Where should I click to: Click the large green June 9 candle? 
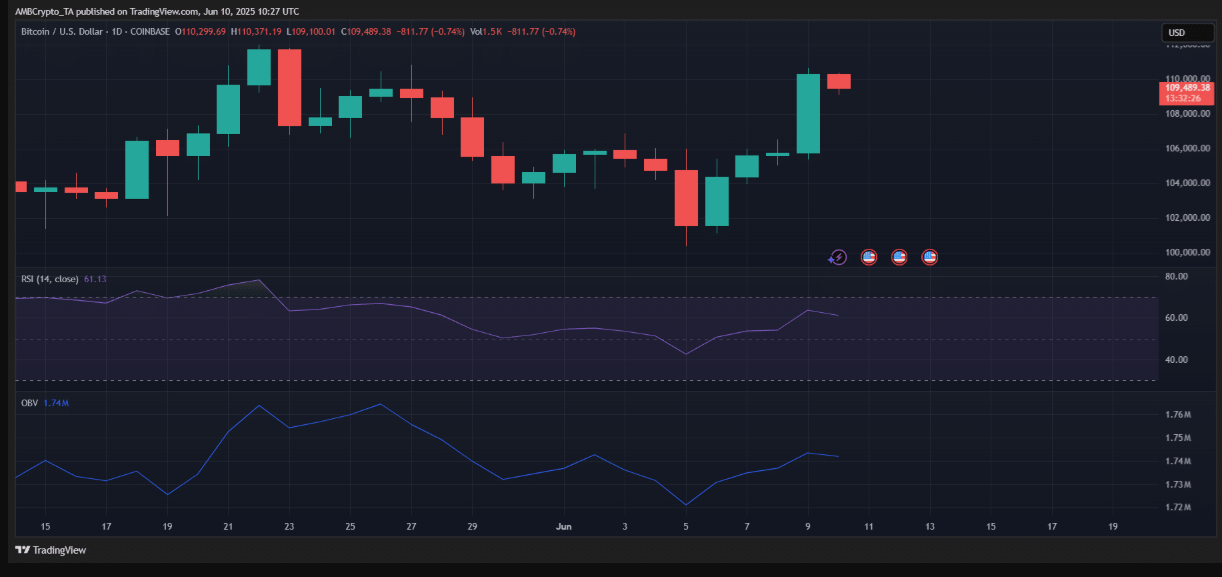pos(808,113)
